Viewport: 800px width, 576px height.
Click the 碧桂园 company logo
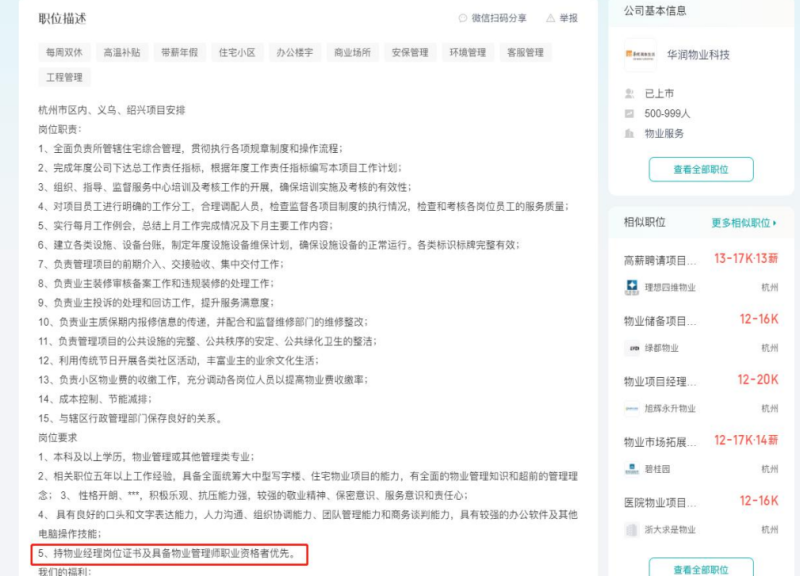pos(632,469)
